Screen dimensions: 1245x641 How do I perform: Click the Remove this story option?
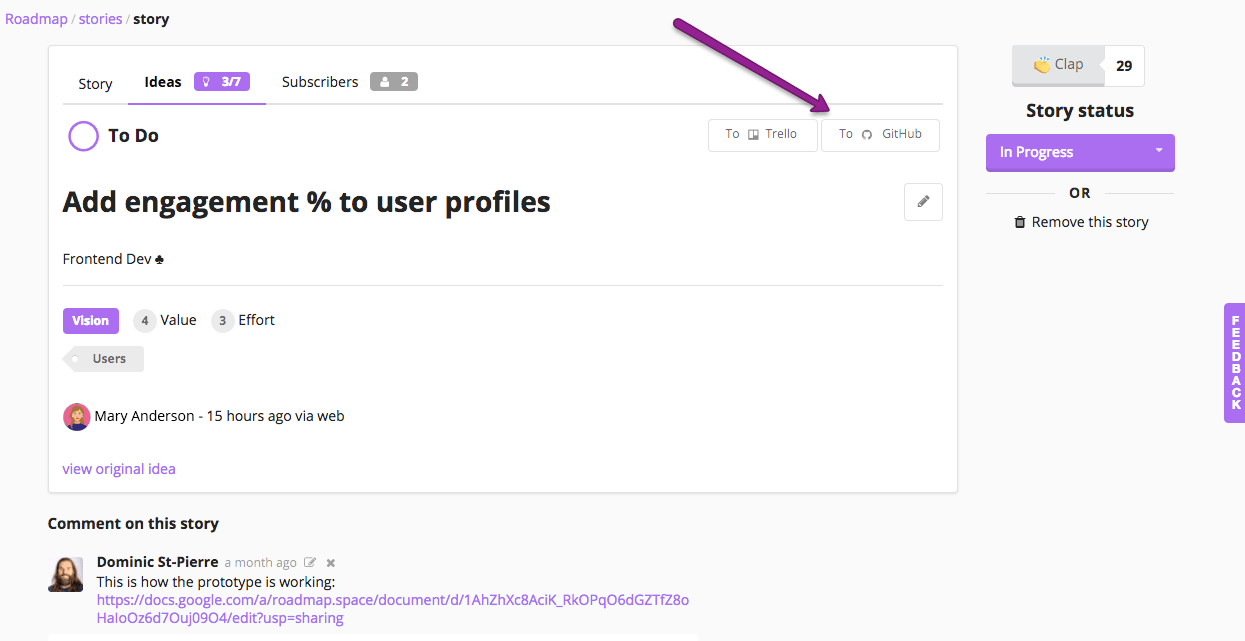click(1089, 221)
